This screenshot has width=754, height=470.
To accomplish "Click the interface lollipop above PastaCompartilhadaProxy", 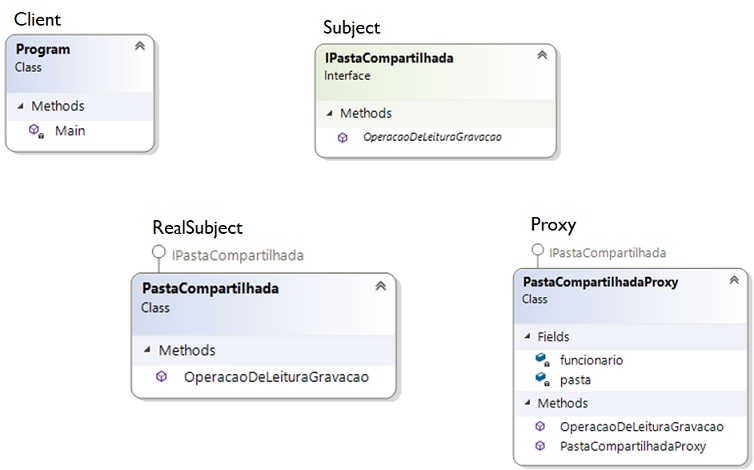I will [x=537, y=253].
